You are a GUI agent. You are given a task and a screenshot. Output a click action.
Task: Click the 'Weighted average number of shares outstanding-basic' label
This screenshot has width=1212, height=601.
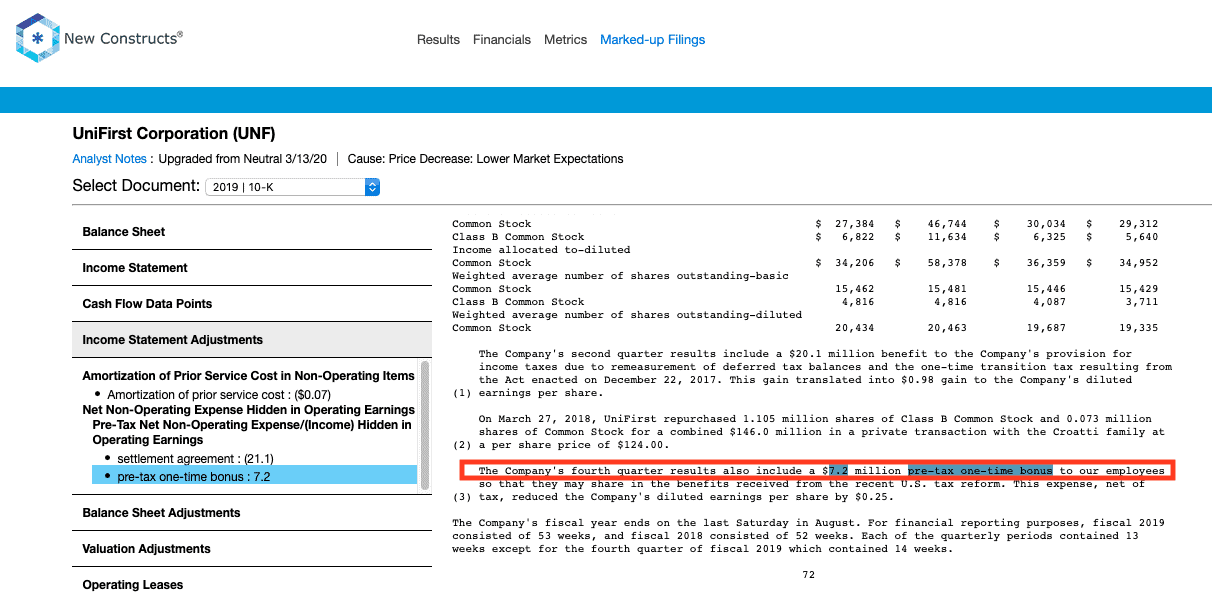620,276
